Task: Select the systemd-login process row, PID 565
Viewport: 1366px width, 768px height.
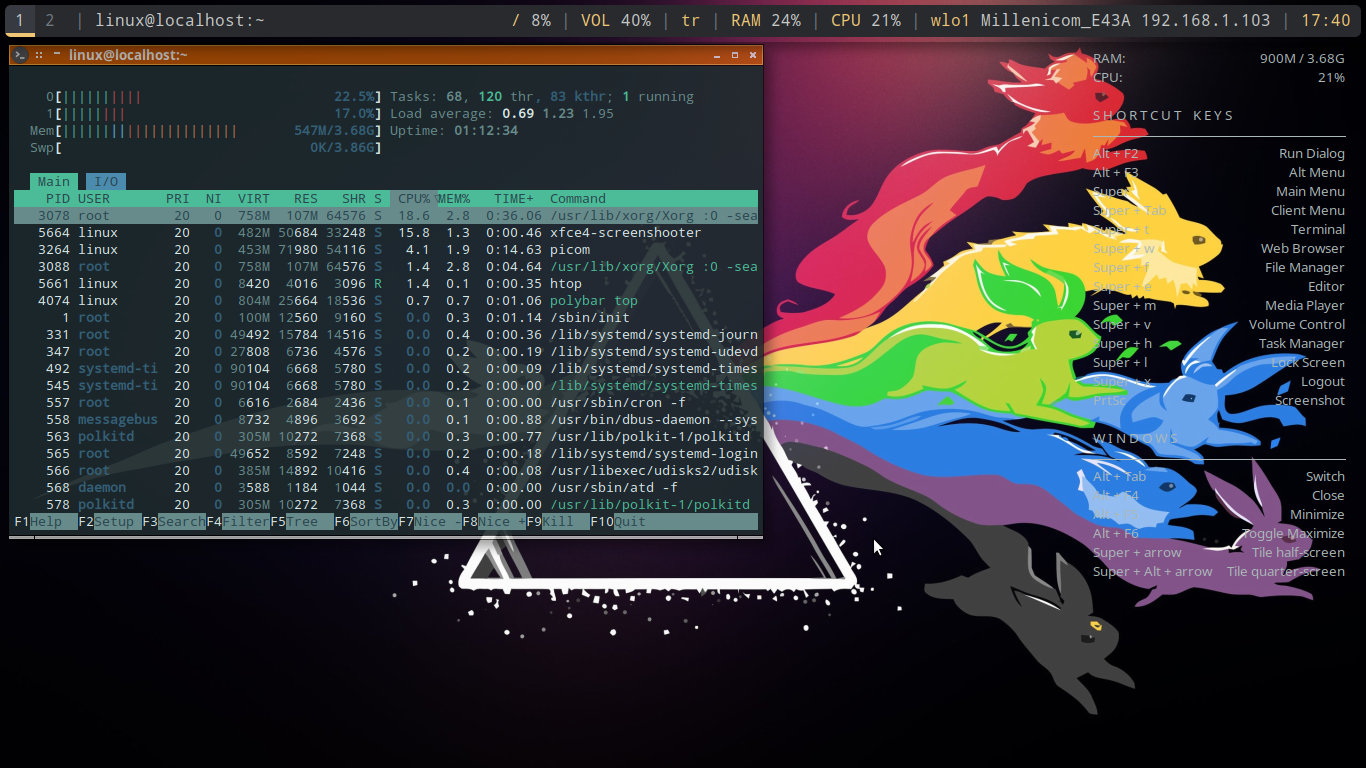Action: point(386,453)
